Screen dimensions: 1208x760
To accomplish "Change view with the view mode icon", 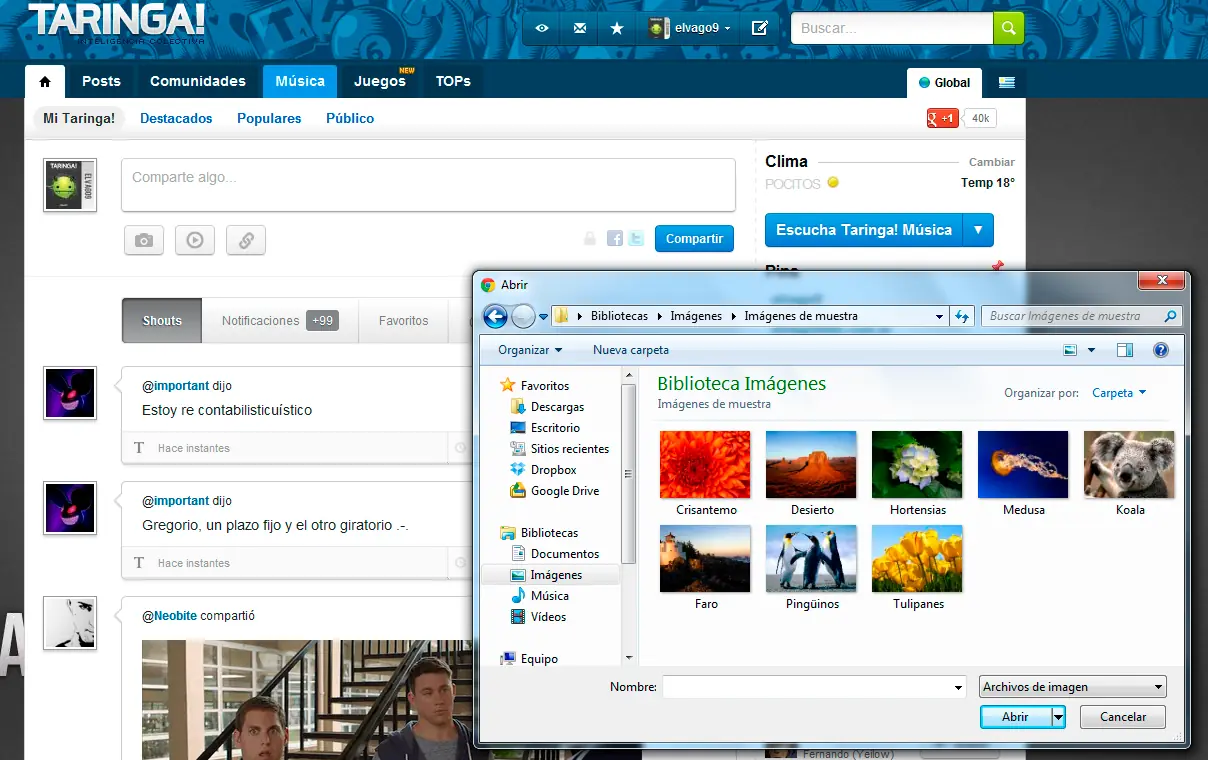I will 1070,350.
